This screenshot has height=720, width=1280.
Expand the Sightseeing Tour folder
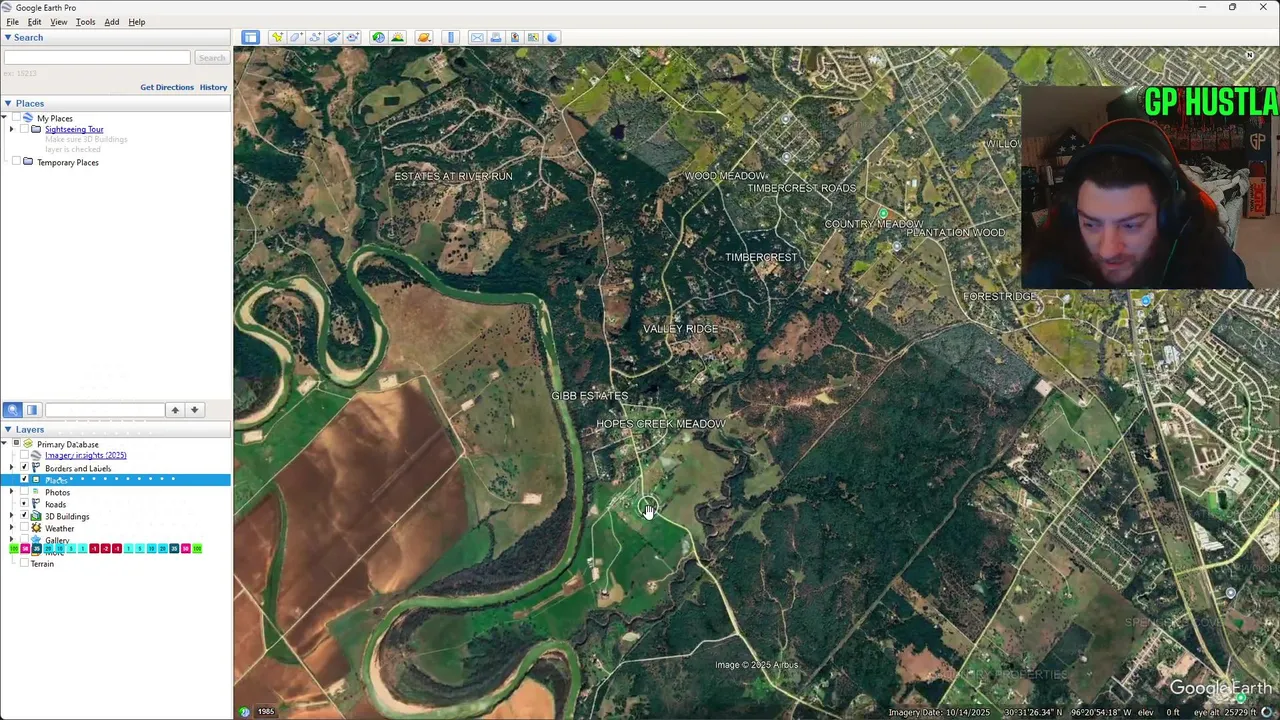coord(12,129)
